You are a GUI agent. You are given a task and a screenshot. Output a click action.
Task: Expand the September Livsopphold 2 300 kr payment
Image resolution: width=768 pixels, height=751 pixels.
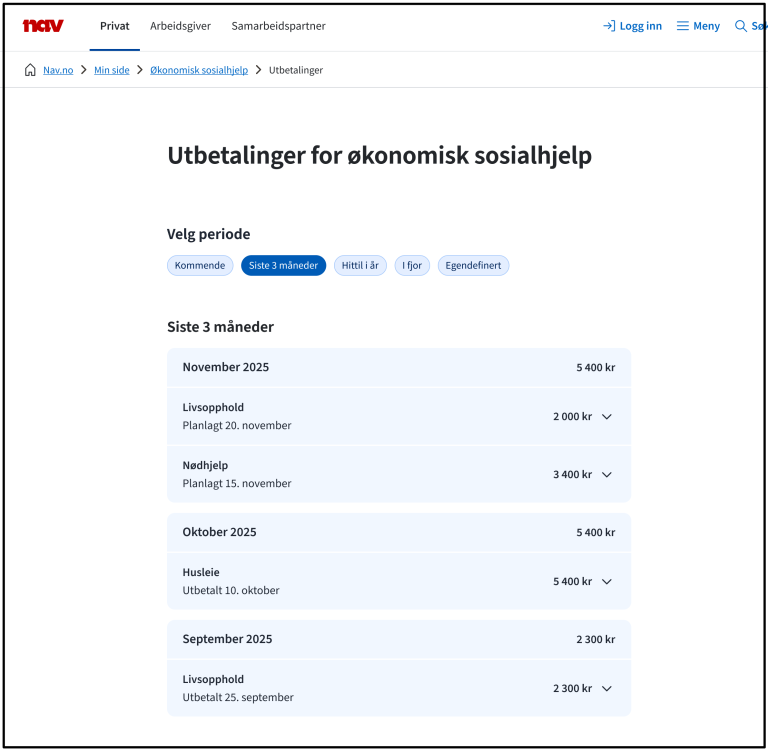click(x=606, y=689)
